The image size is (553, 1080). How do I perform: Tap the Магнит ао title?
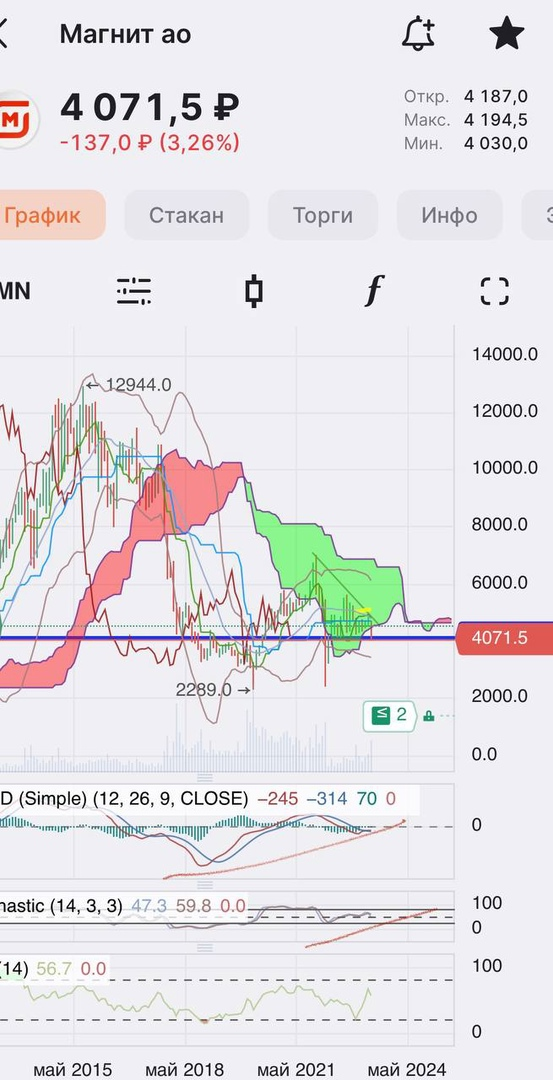coord(125,34)
